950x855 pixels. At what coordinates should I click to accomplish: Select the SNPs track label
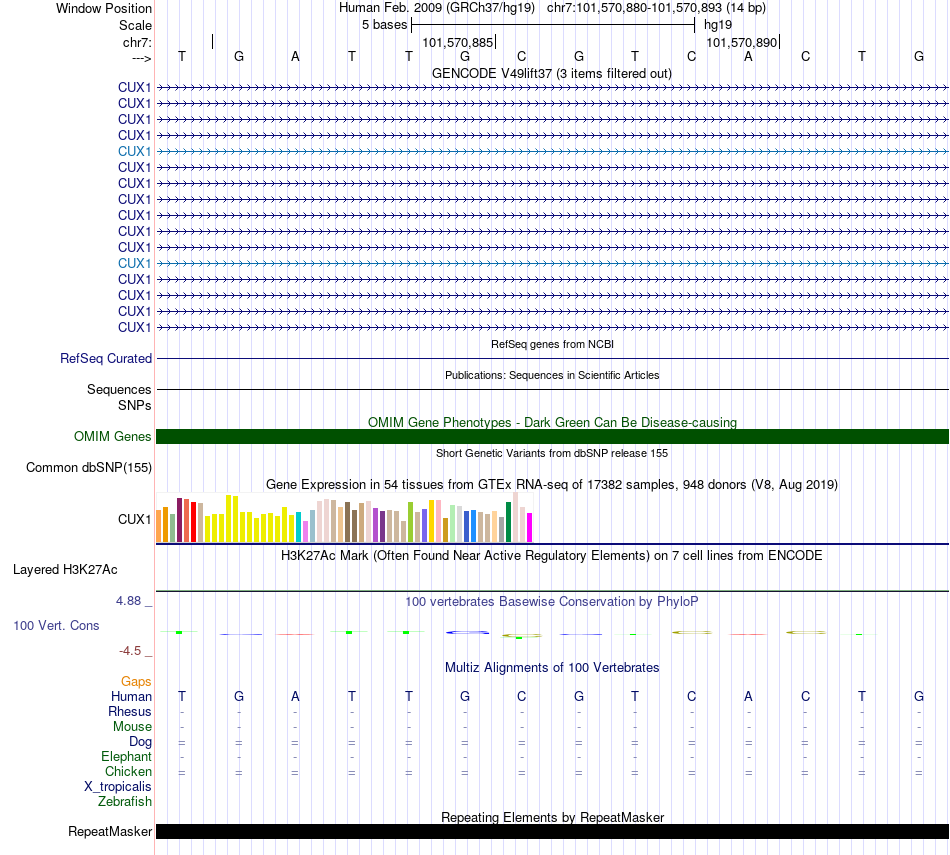tap(135, 405)
